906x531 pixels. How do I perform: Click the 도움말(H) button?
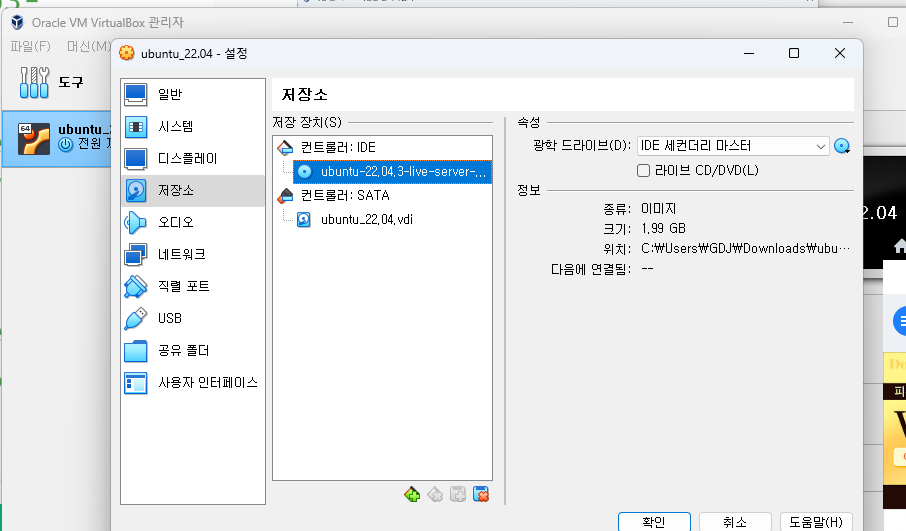point(816,522)
